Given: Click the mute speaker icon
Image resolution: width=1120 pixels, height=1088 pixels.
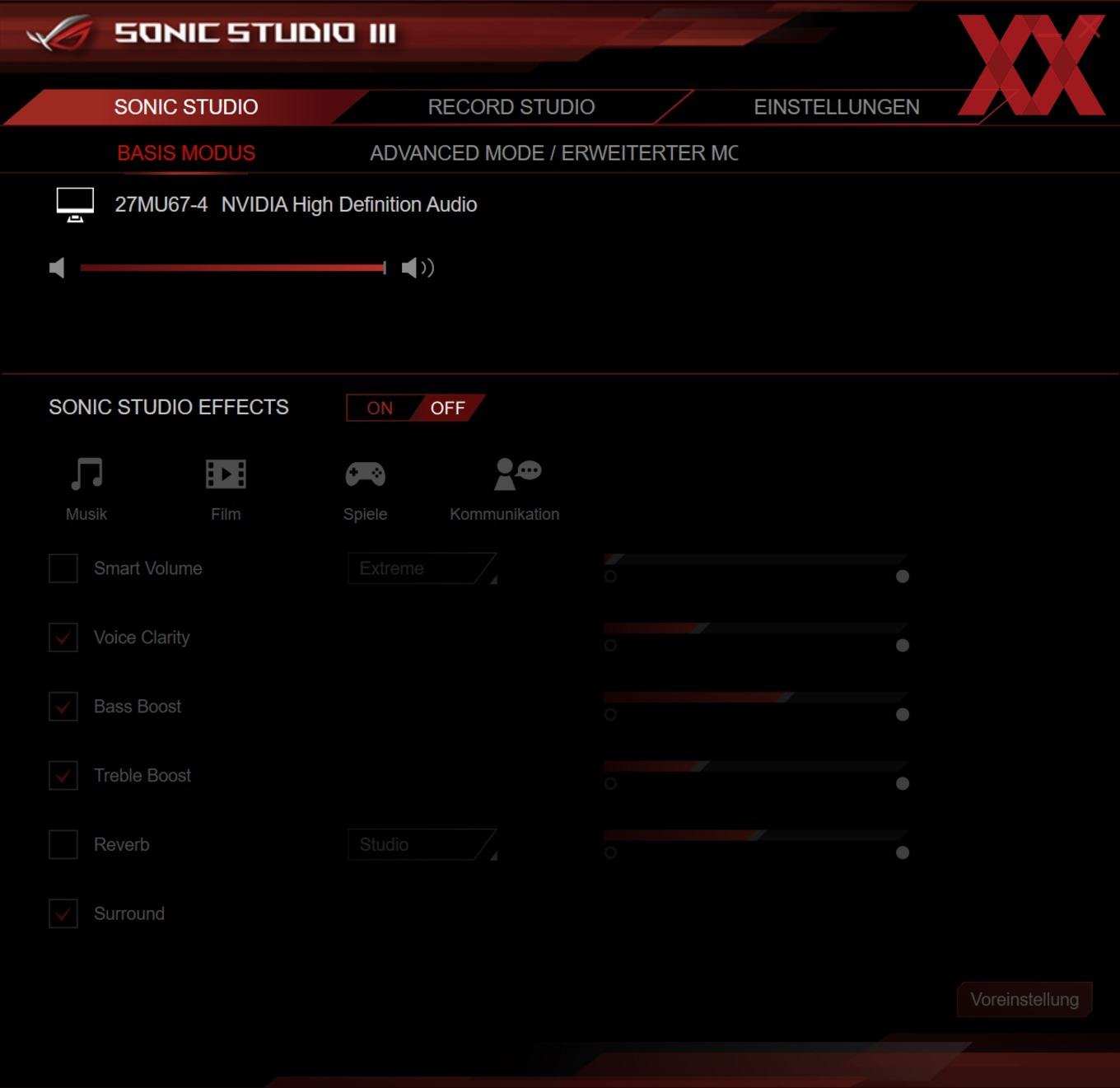Looking at the screenshot, I should click(x=57, y=268).
